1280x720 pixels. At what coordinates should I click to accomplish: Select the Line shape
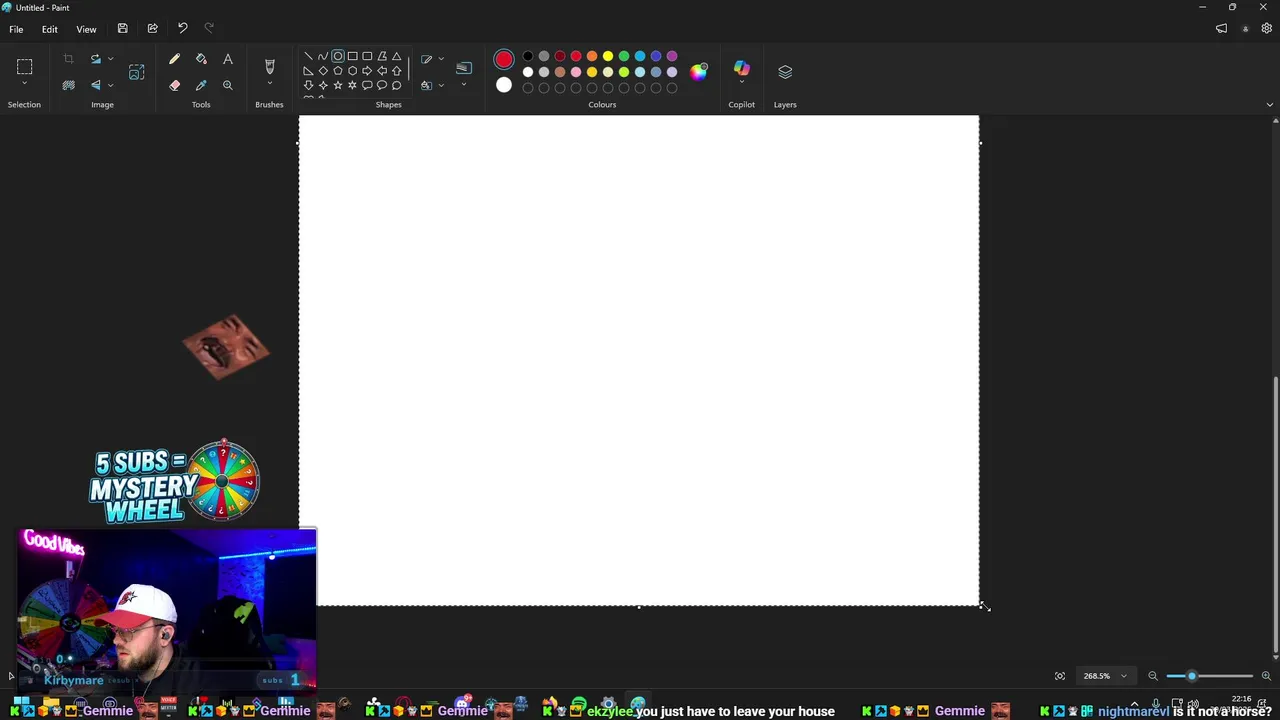pyautogui.click(x=308, y=56)
